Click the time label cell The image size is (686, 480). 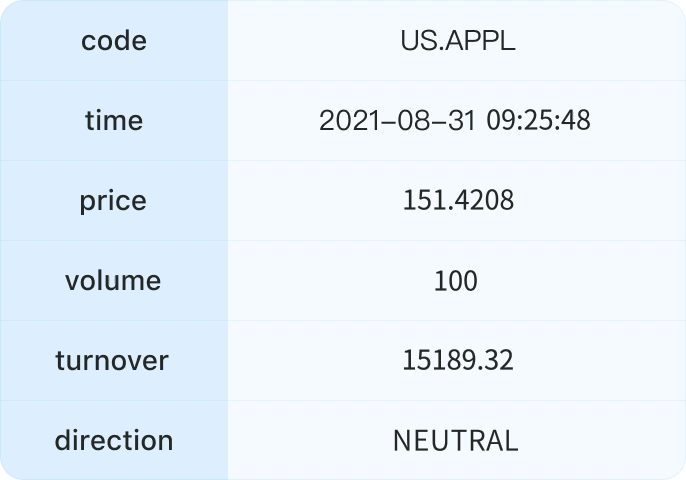(114, 121)
